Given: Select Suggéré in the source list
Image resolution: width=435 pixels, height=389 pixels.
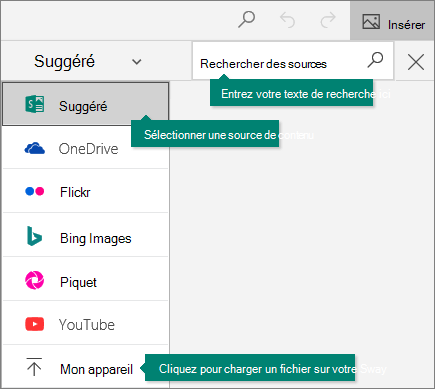Looking at the screenshot, I should pos(86,104).
